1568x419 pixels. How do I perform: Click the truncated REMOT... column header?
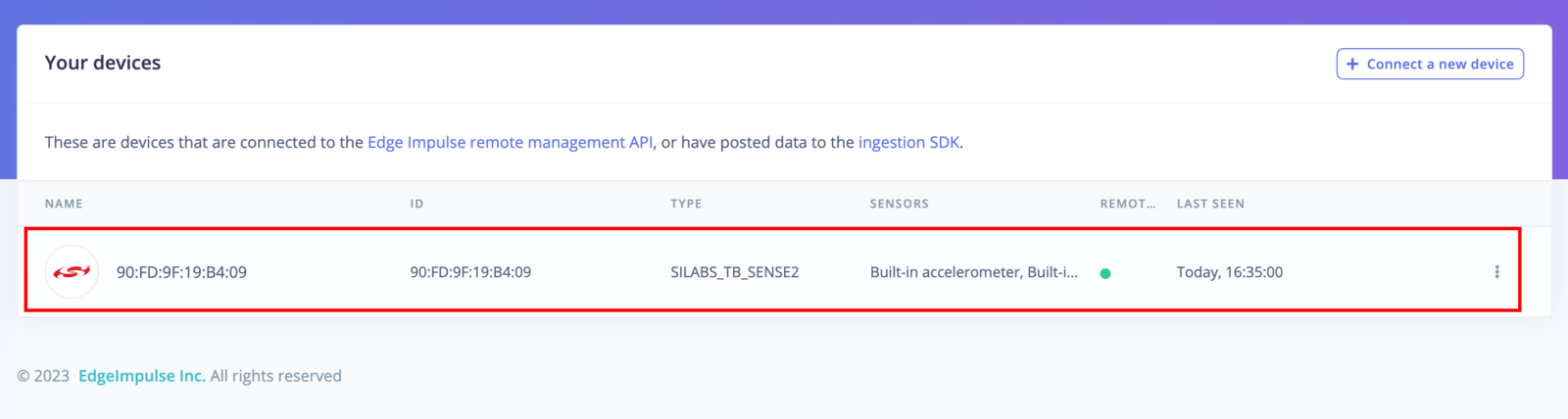click(x=1127, y=204)
